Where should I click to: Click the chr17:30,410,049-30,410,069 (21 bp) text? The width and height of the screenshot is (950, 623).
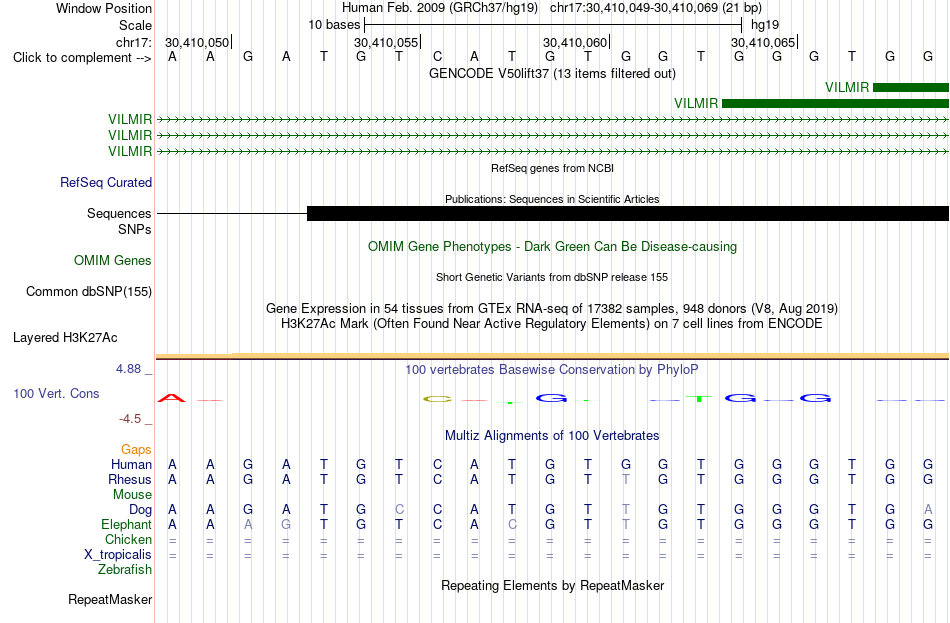click(656, 8)
